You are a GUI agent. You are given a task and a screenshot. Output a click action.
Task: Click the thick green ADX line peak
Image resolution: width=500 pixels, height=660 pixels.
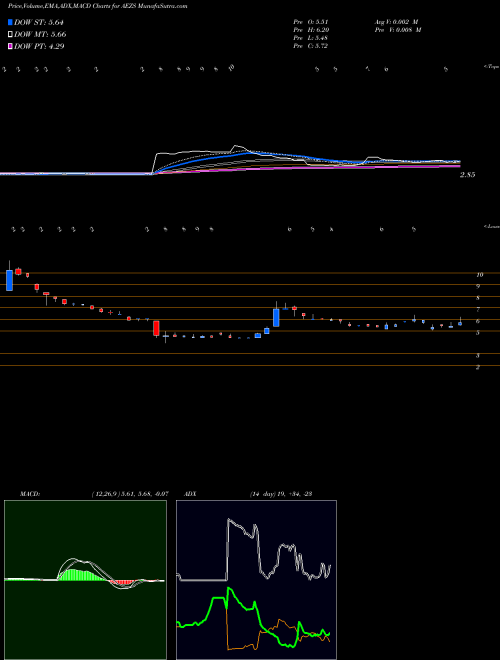(229, 590)
